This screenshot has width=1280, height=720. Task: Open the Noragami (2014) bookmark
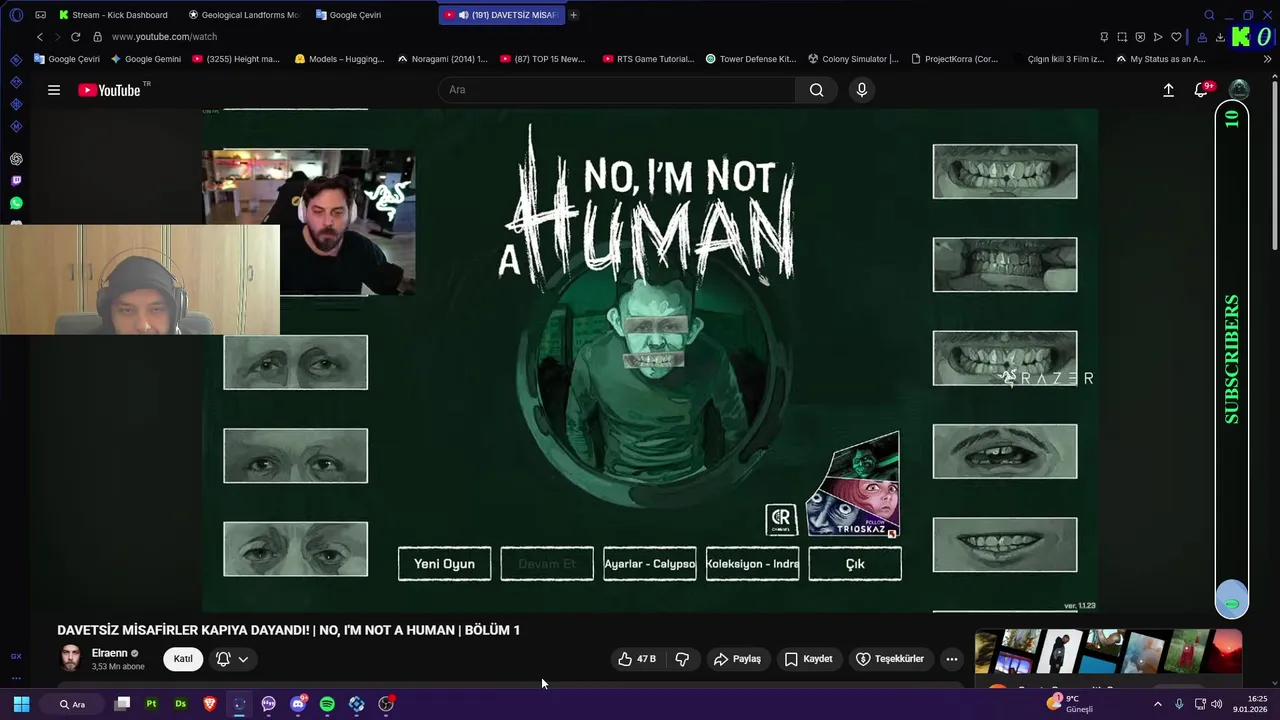tap(442, 59)
